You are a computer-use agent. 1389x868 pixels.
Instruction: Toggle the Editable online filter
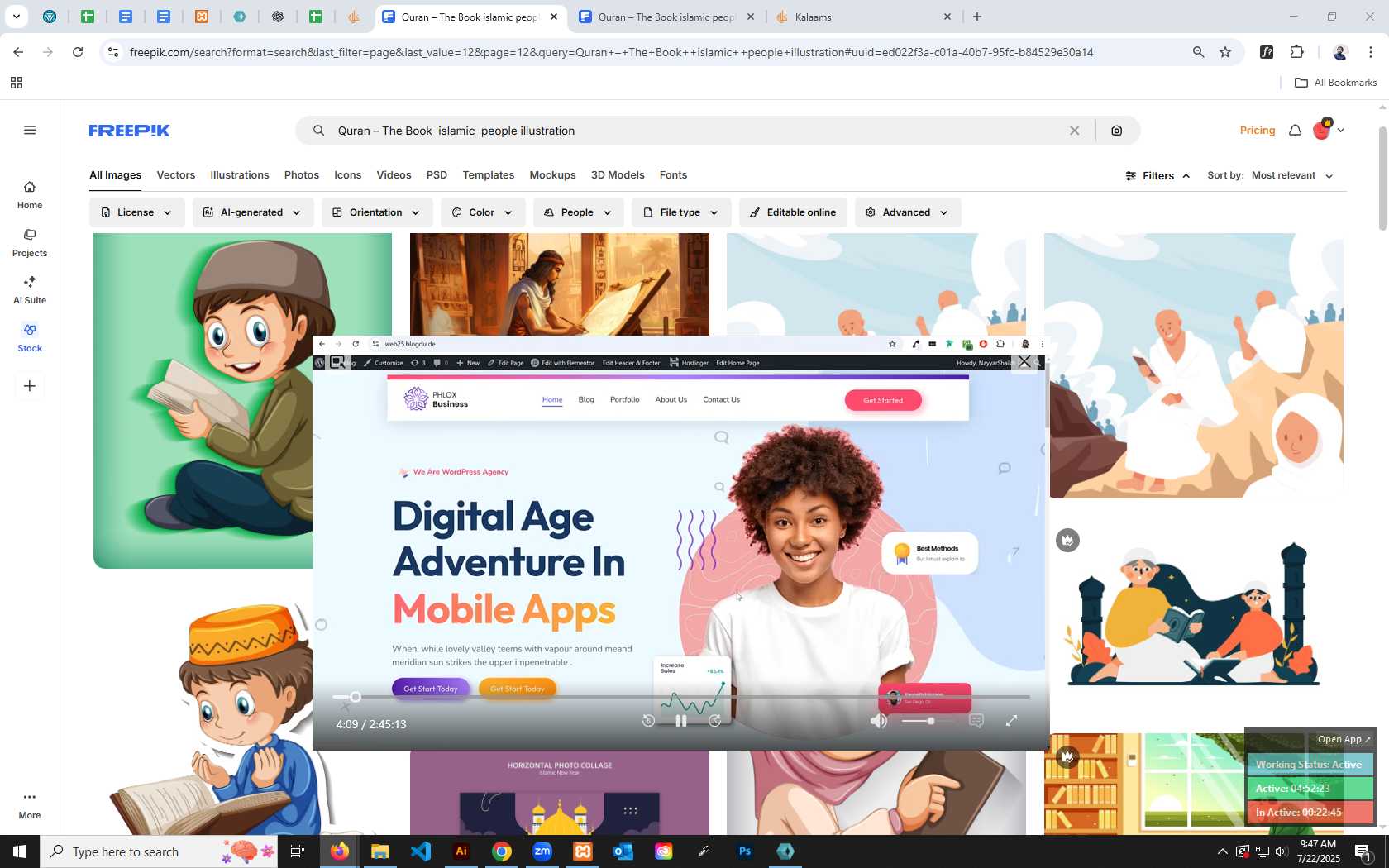click(793, 212)
